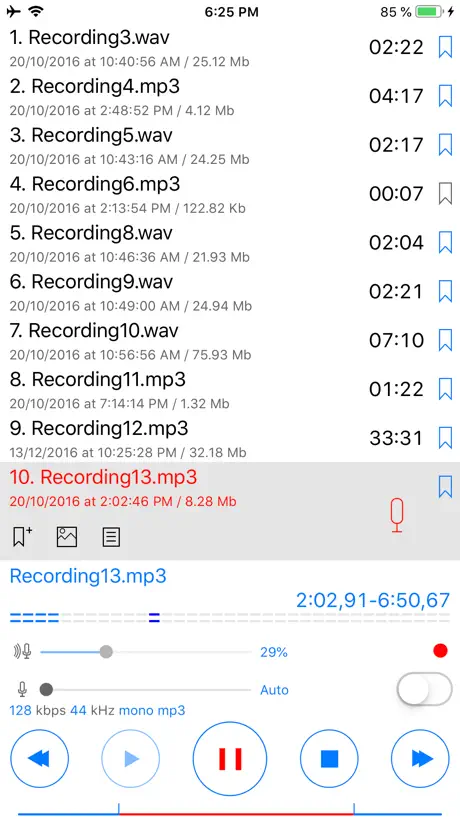Toggle bookmark for Recording10.wav
The width and height of the screenshot is (460, 818).
[445, 340]
